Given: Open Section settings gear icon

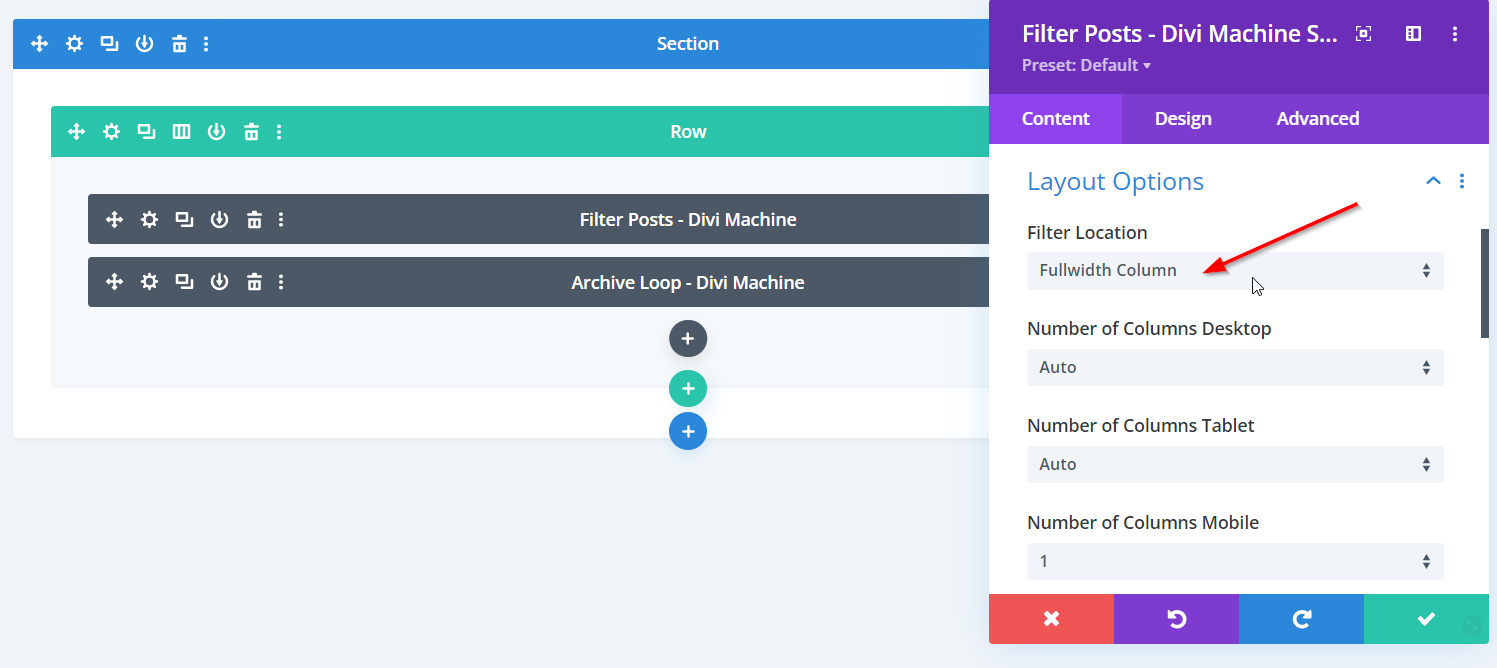Looking at the screenshot, I should pyautogui.click(x=74, y=44).
